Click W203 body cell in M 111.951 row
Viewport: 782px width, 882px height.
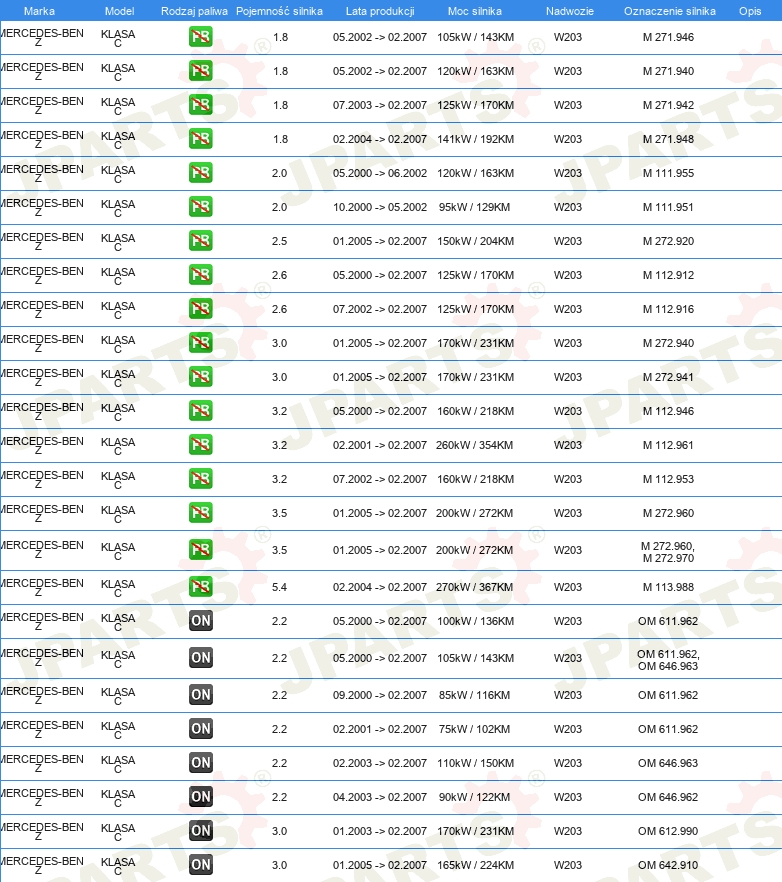[568, 207]
